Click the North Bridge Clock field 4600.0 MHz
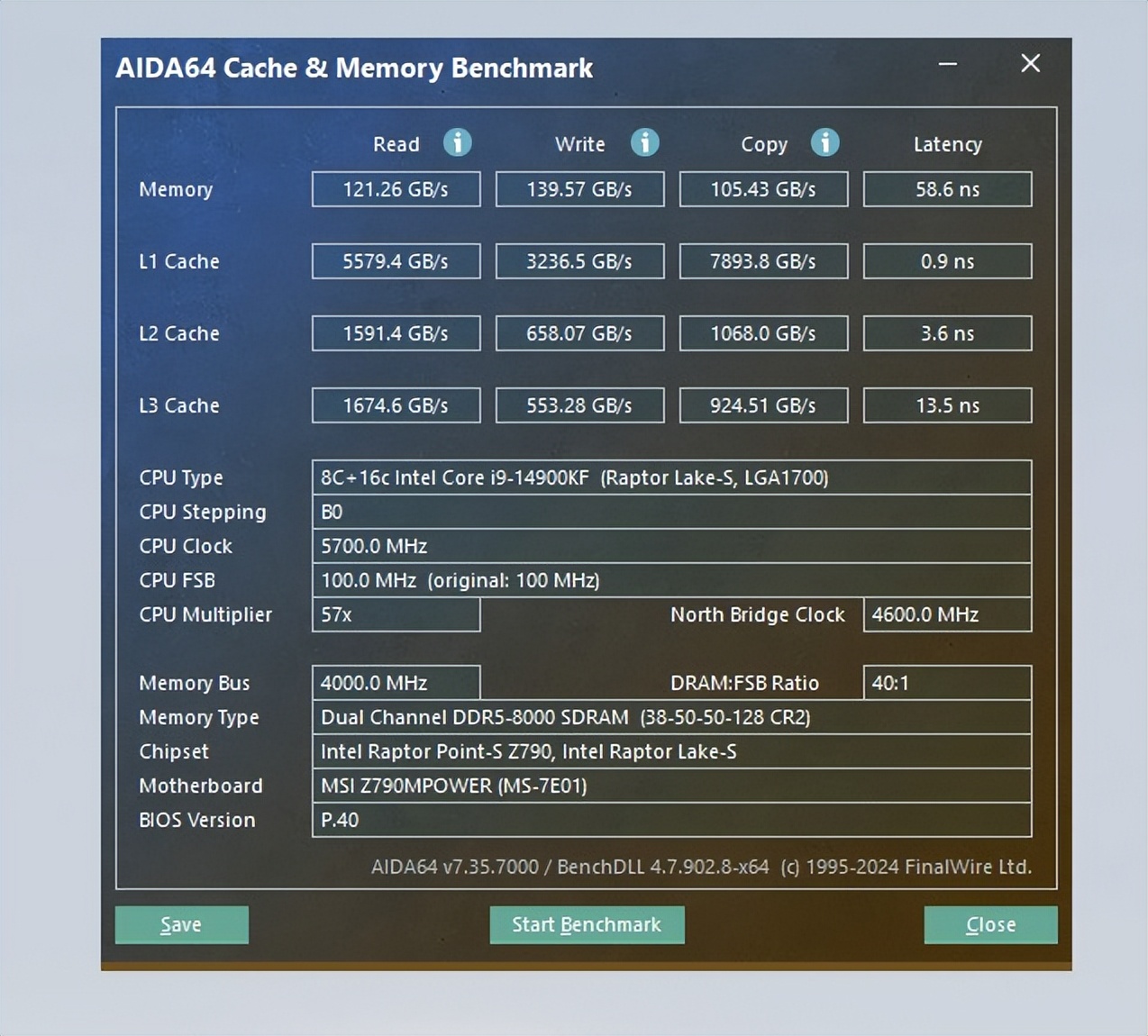The height and width of the screenshot is (1036, 1148). (947, 614)
